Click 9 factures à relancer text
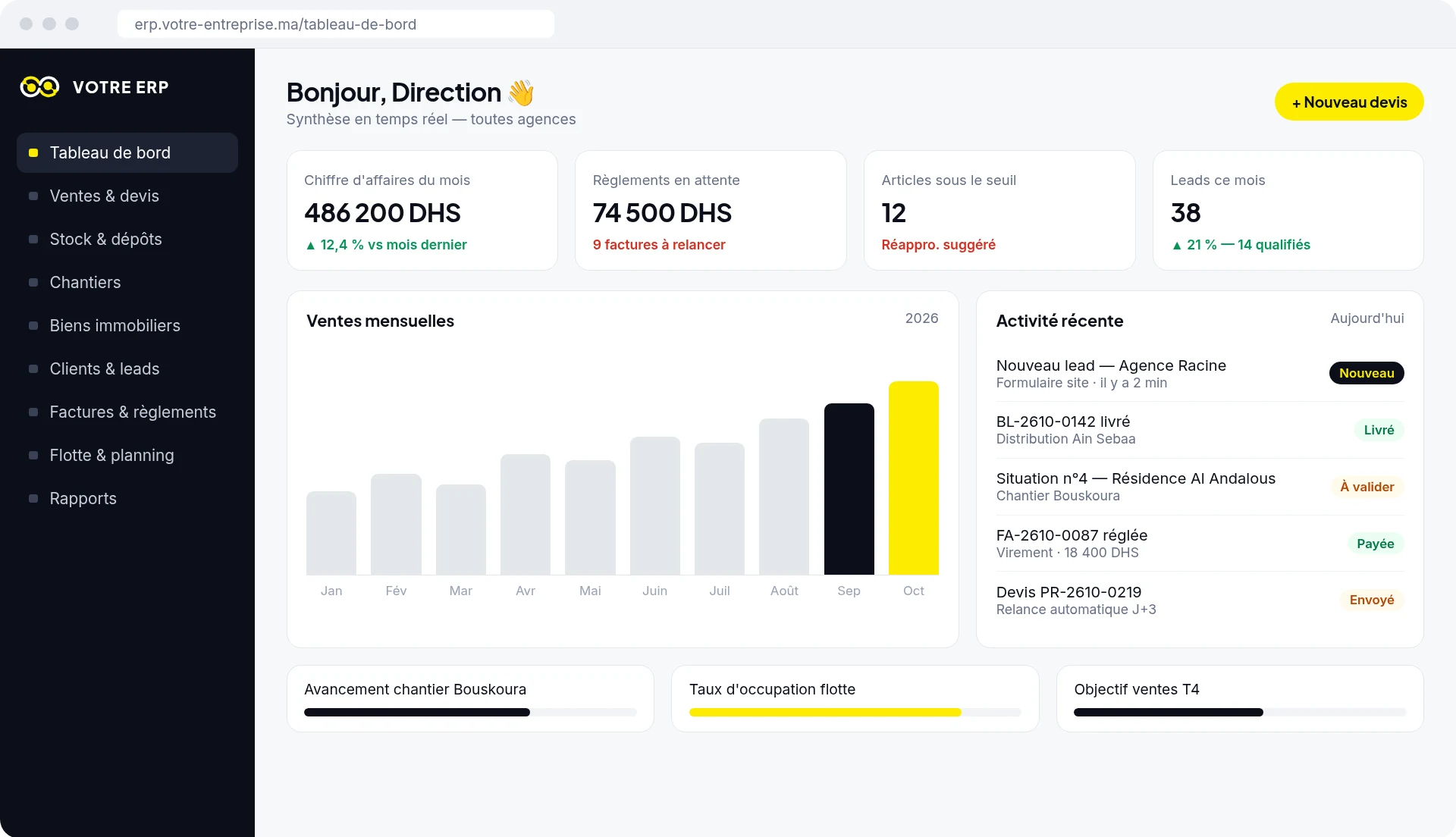1456x837 pixels. 659,245
